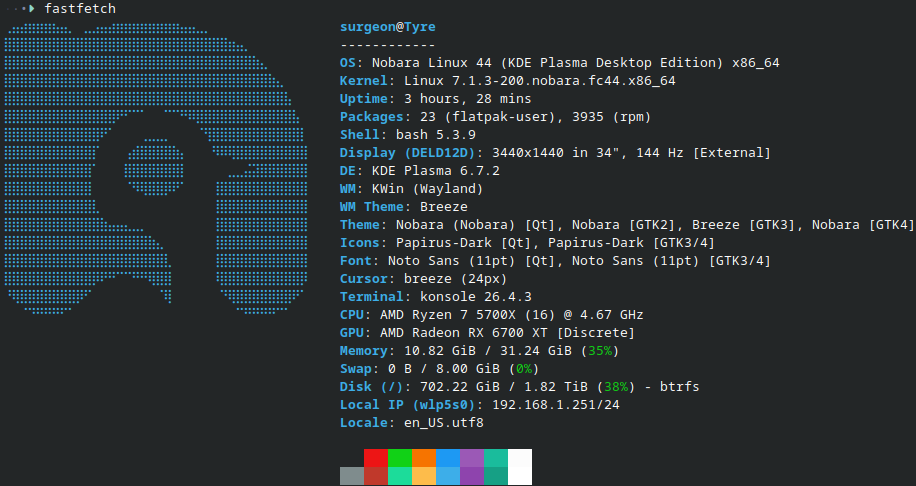Click memory value "10.82 GiB / 31.24 GiB"

tap(488, 351)
